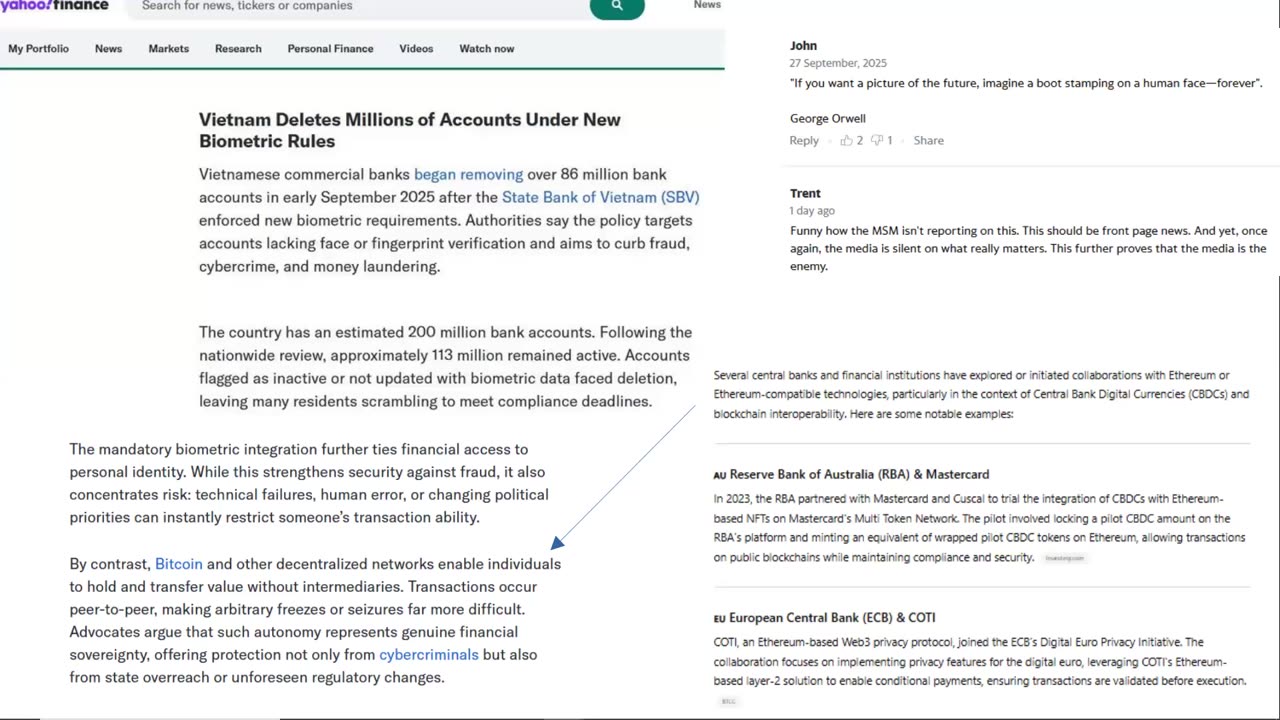This screenshot has height=720, width=1280.
Task: Click the '1 day ago' timestamp
Action: 812,211
